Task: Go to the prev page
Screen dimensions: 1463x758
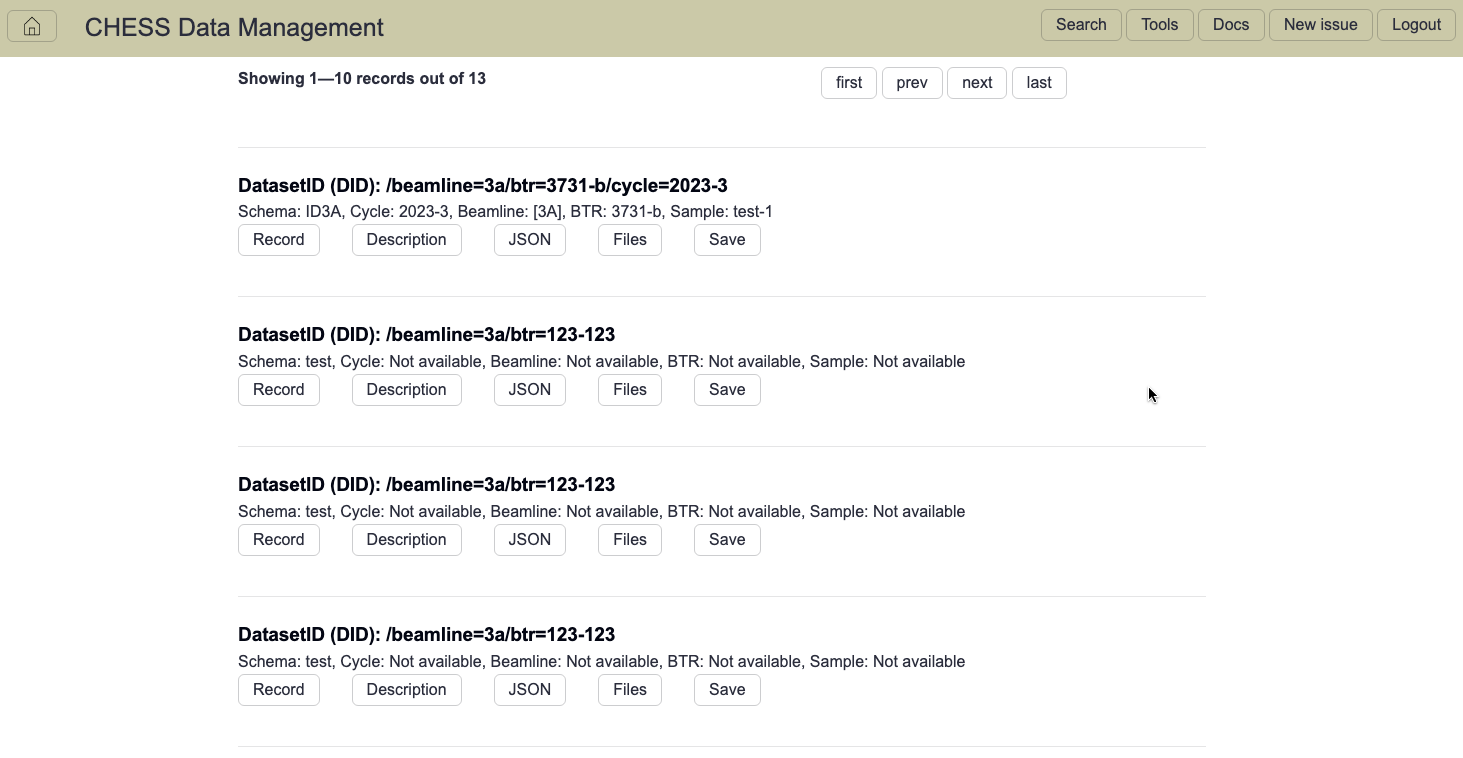Action: pos(912,83)
